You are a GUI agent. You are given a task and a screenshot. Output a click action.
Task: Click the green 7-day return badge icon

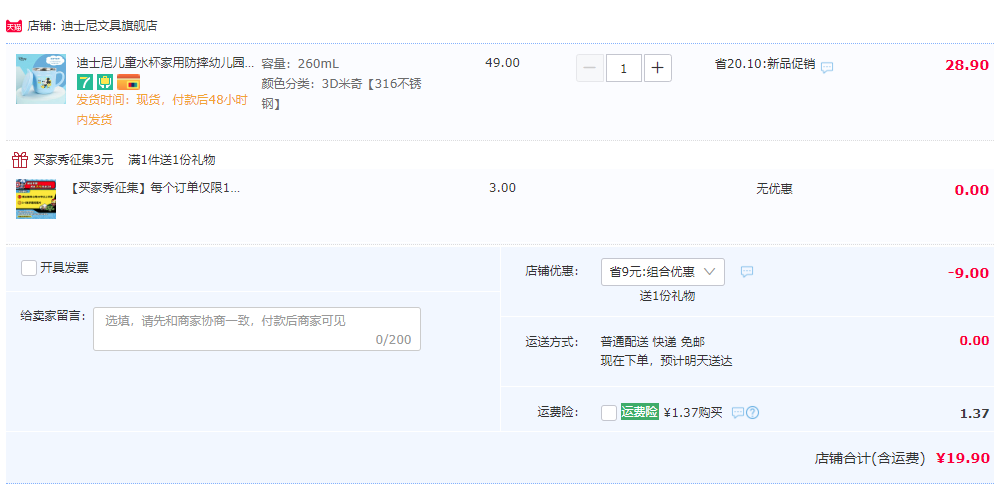coord(85,82)
